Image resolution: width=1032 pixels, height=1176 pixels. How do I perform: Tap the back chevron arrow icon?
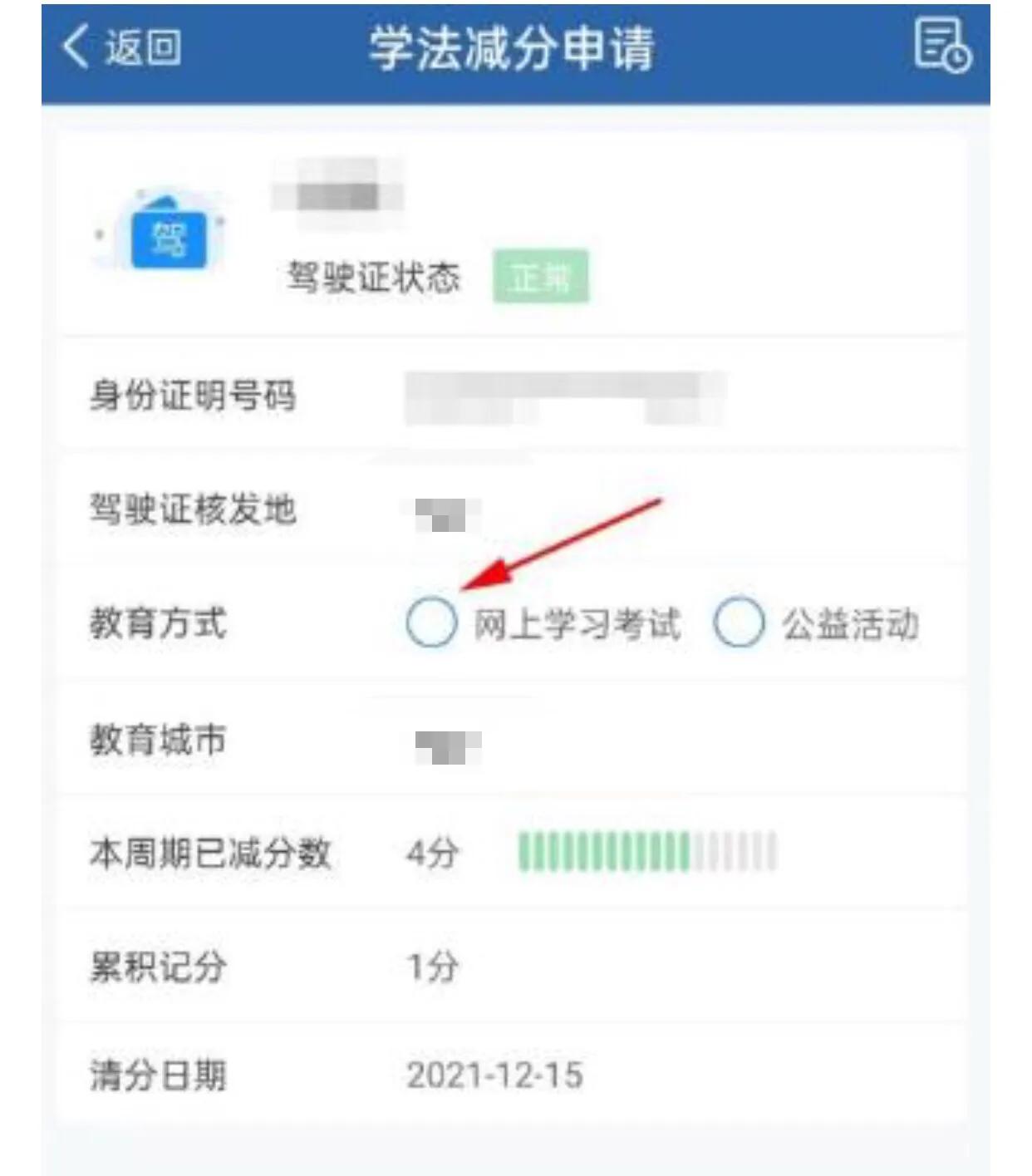[75, 46]
